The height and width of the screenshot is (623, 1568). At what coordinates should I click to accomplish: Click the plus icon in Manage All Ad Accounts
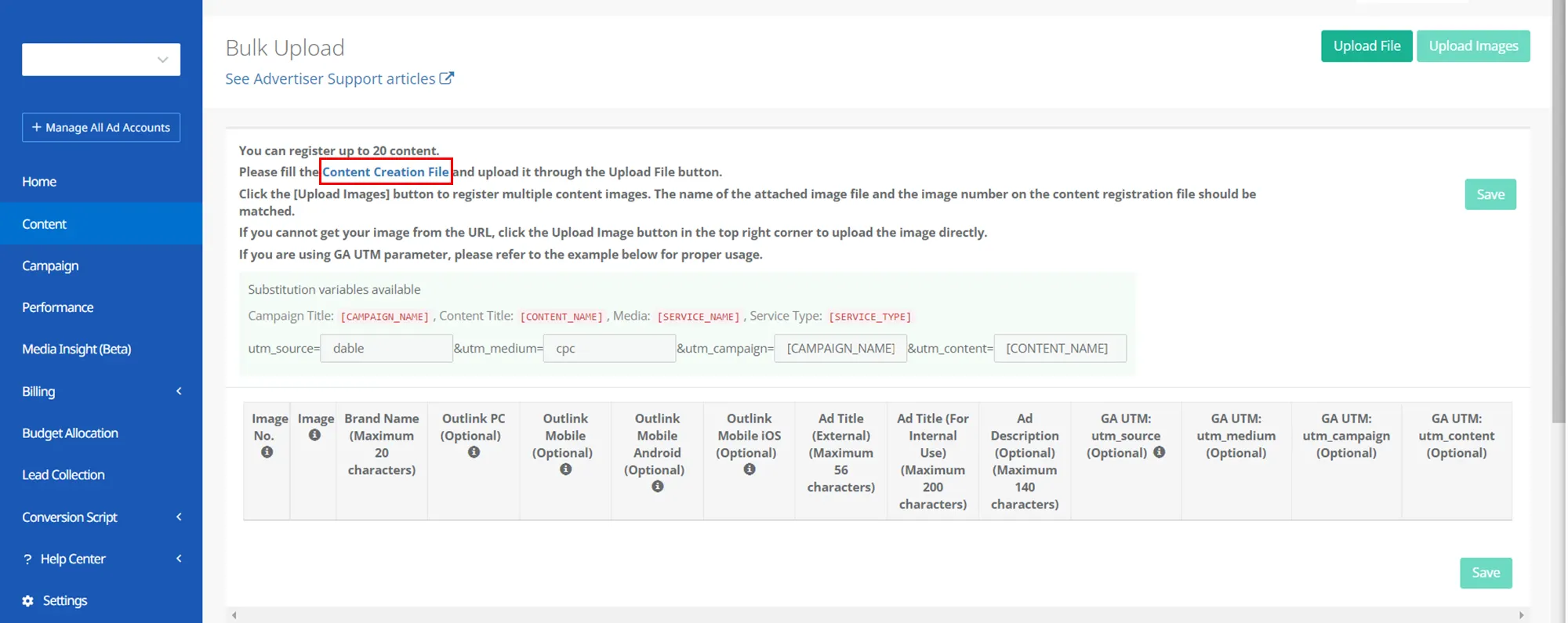click(x=36, y=127)
